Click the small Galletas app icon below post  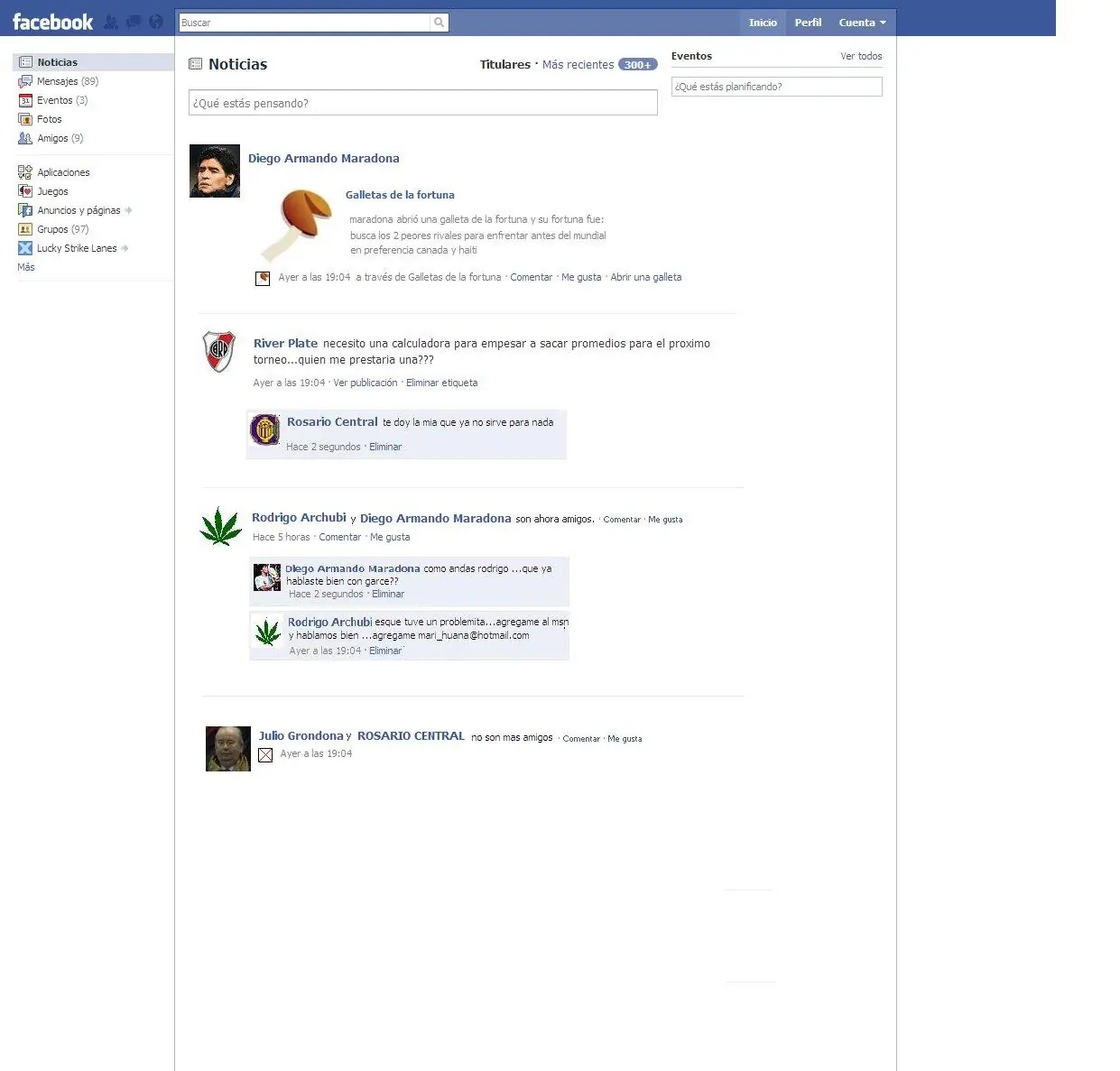click(x=263, y=278)
